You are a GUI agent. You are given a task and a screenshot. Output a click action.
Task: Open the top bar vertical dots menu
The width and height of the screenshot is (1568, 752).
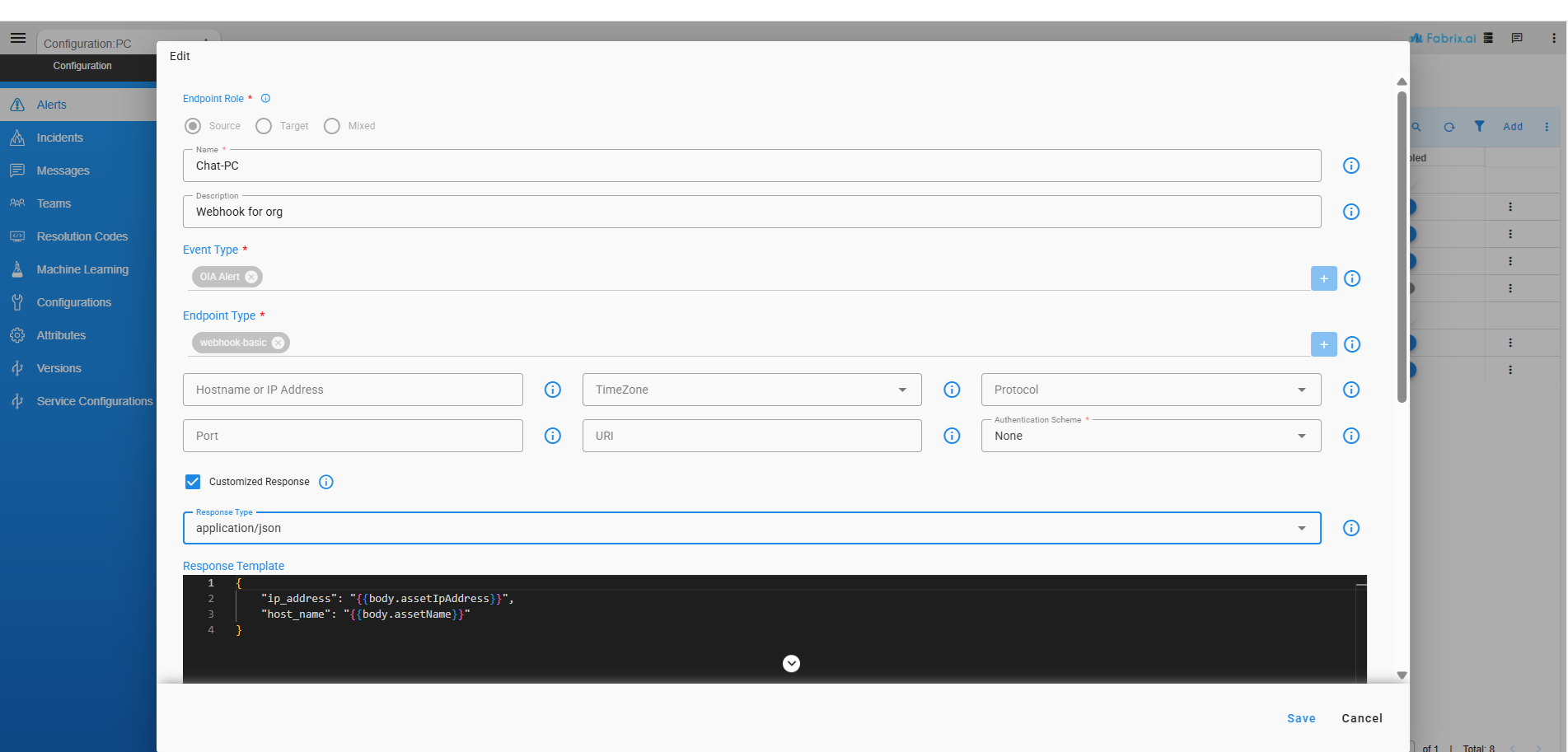click(1553, 38)
